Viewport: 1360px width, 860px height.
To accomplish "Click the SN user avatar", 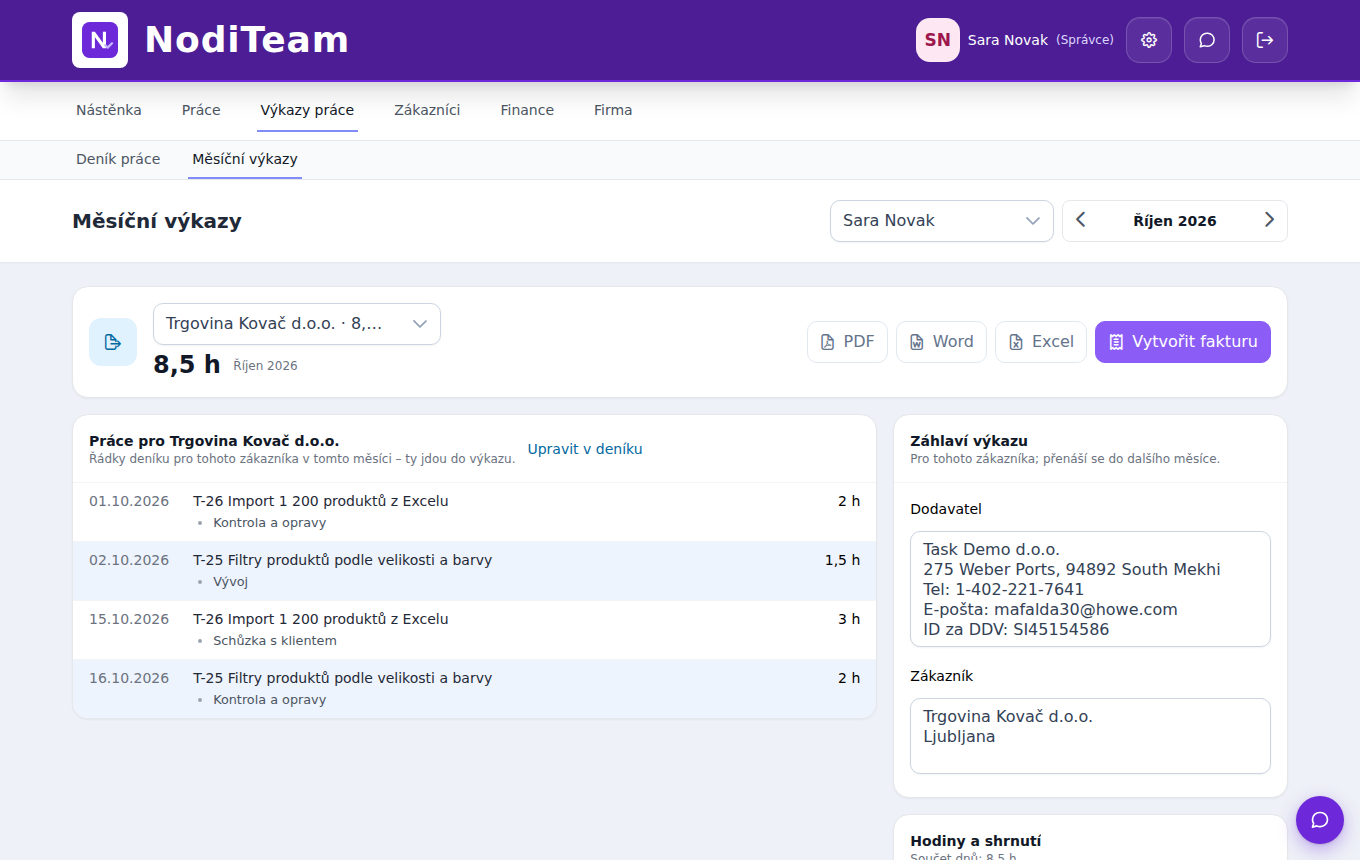I will [938, 40].
